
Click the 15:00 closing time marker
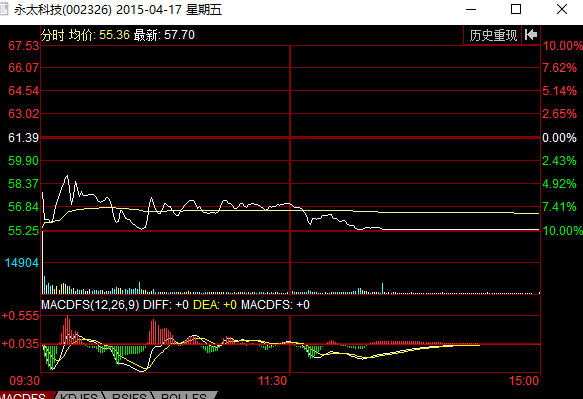coord(524,381)
